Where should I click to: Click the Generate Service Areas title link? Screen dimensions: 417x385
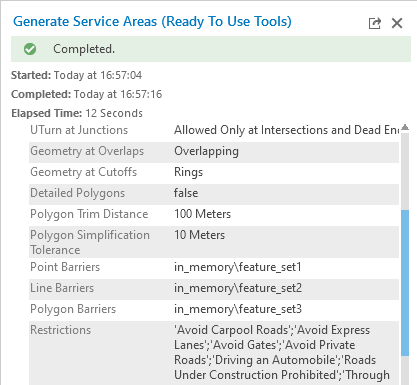[x=152, y=22]
